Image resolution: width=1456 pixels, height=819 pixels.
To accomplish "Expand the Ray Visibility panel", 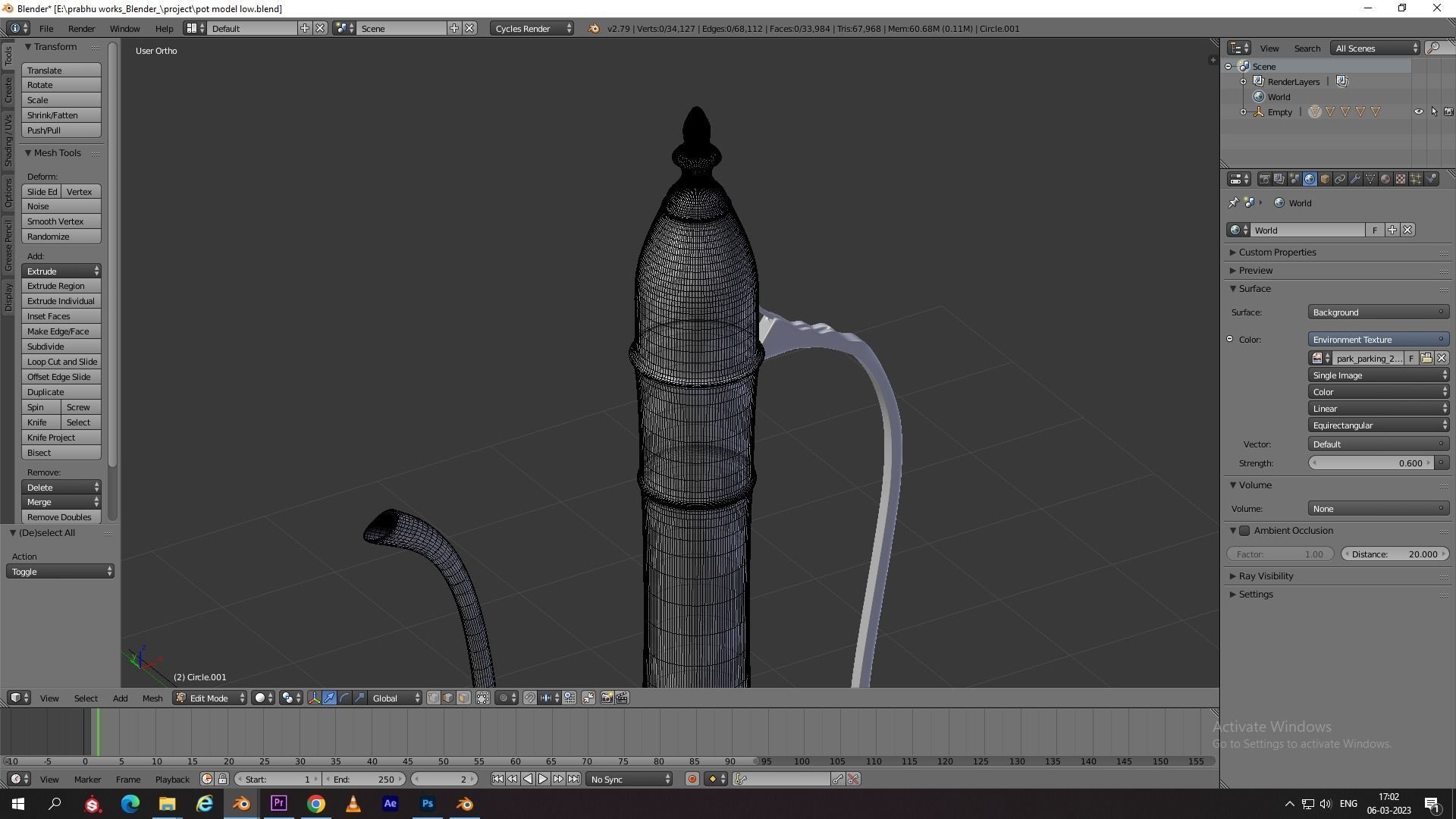I will (1266, 576).
